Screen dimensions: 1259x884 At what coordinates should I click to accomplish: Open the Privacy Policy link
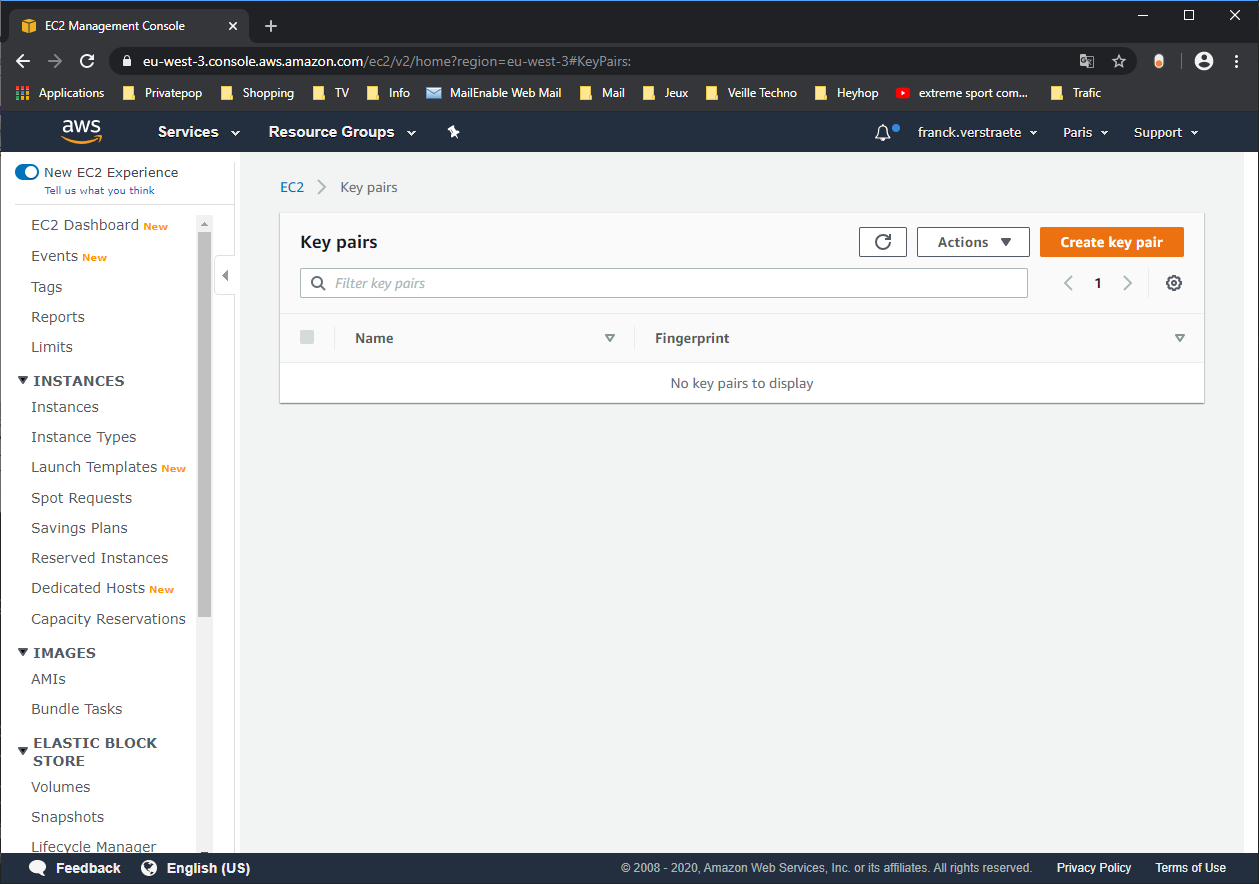coord(1094,868)
